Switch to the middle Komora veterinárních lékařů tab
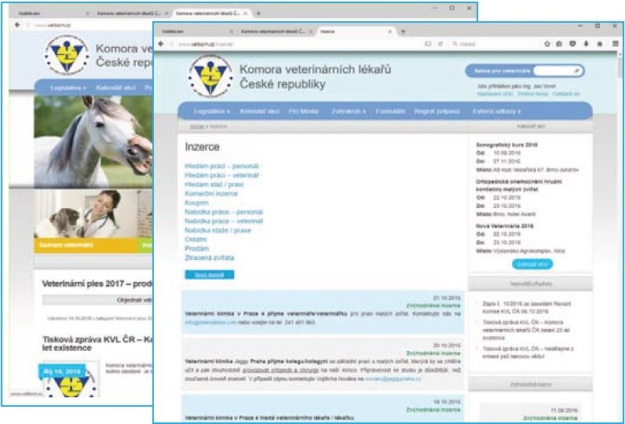Image resolution: width=625 pixels, height=424 pixels. tap(273, 31)
